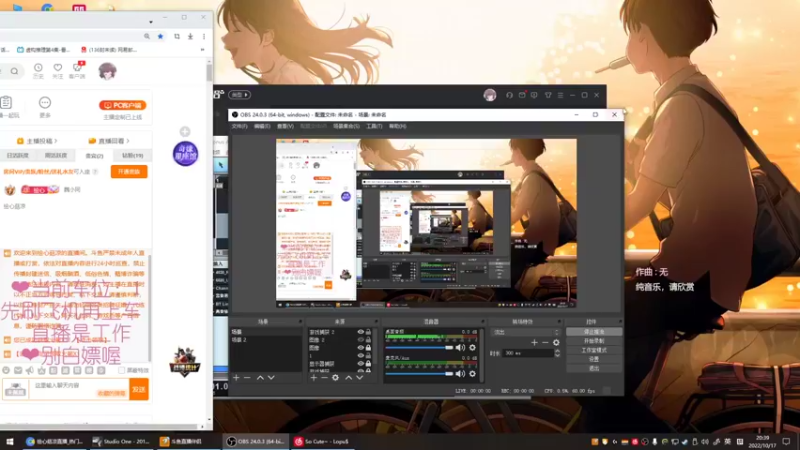Open desktop audio settings gear in mixer
This screenshot has width=800, height=450.
click(x=472, y=347)
